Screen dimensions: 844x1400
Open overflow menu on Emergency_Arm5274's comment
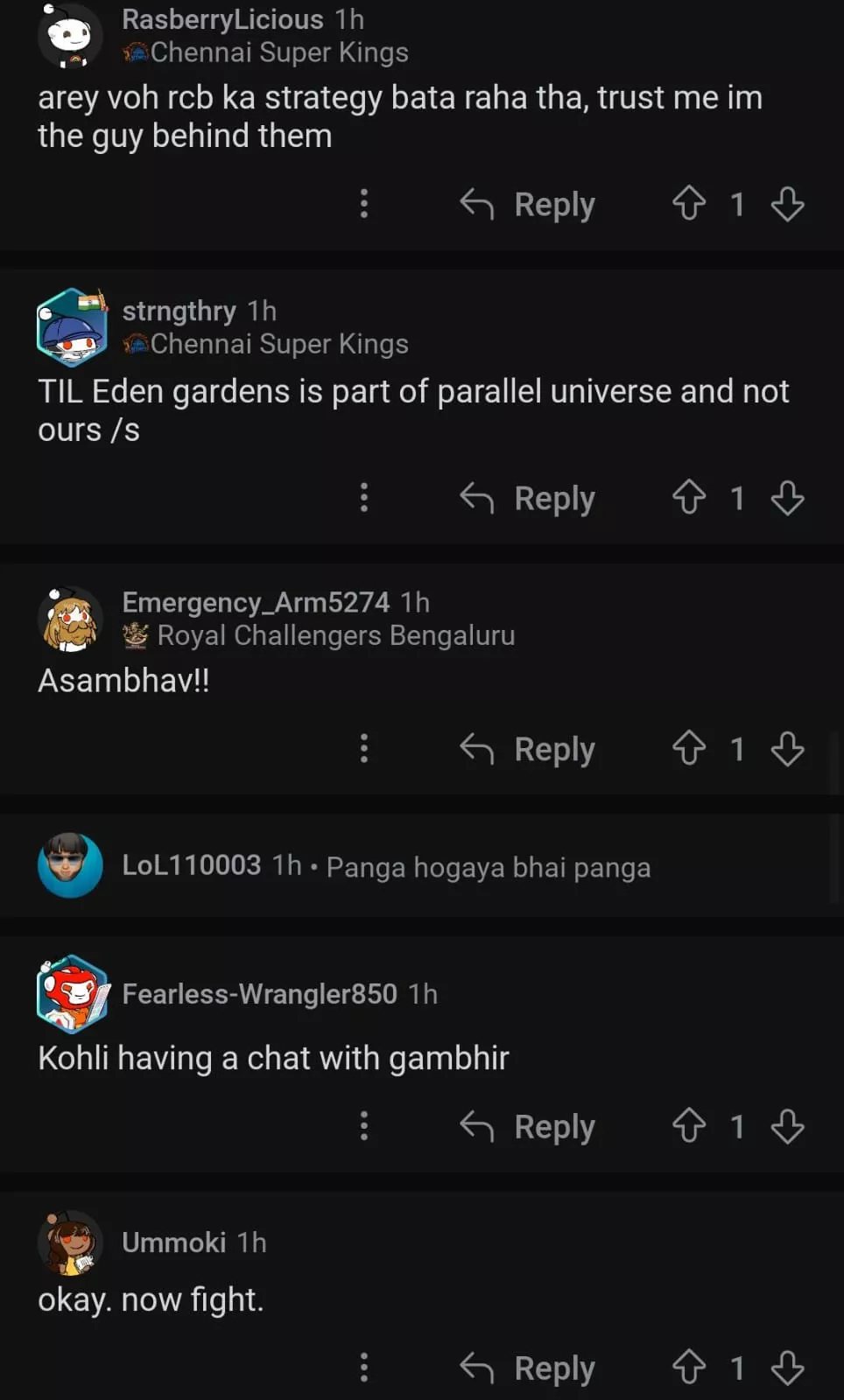364,749
